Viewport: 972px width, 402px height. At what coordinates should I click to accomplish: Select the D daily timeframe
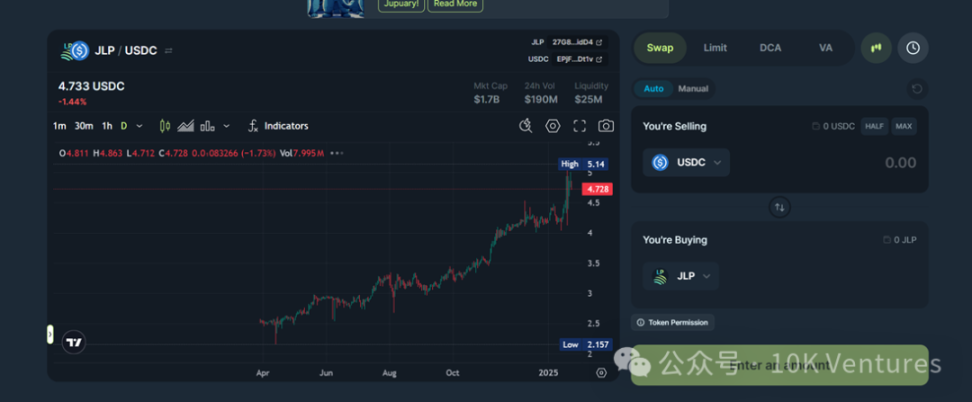pos(123,126)
